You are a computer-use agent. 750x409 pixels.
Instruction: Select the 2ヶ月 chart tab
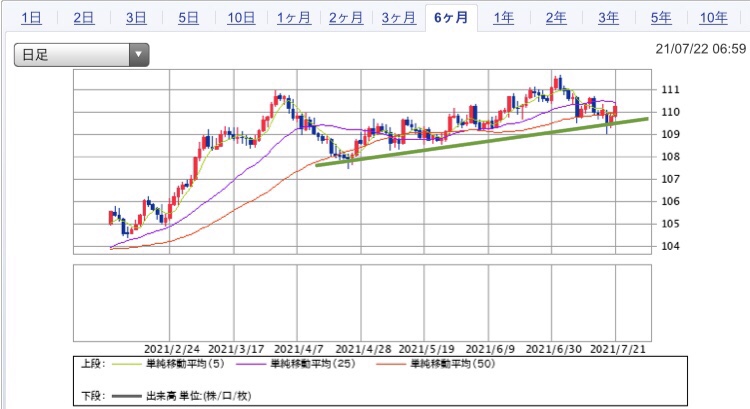(x=346, y=18)
